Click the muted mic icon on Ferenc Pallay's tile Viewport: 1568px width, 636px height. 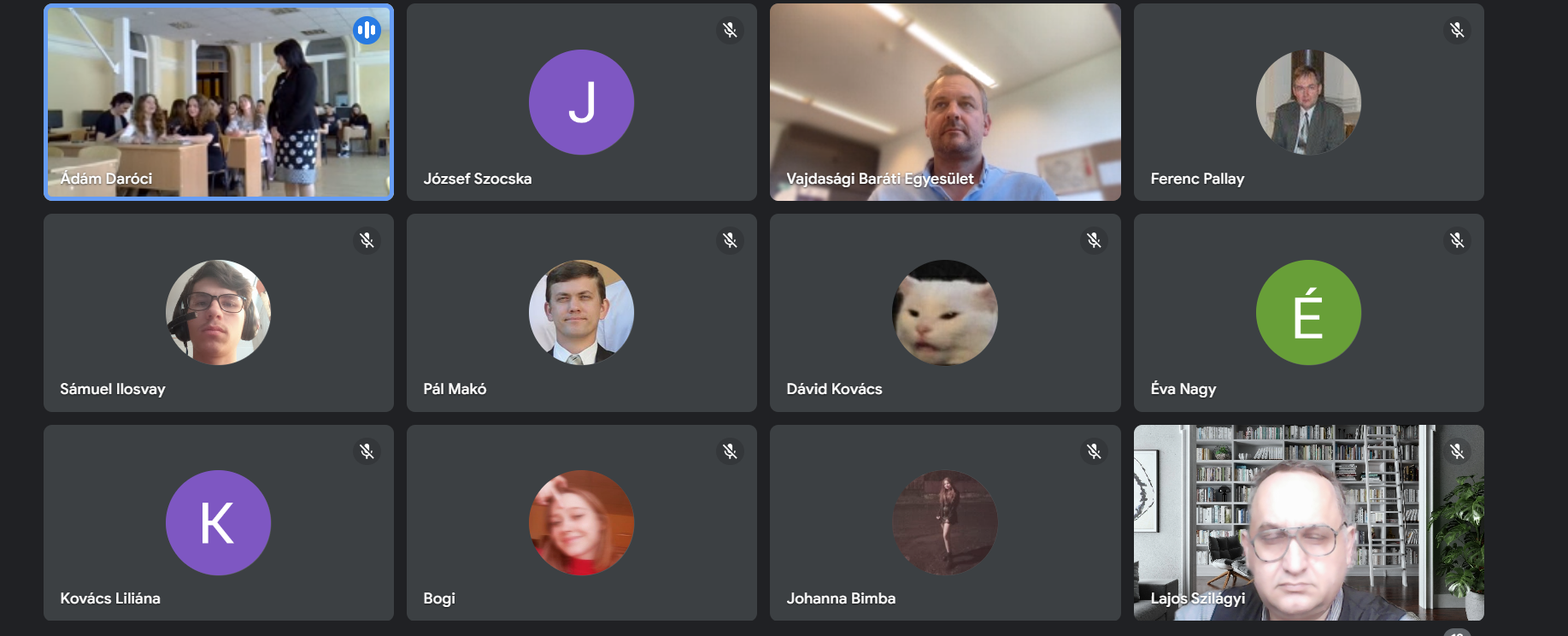(1457, 31)
